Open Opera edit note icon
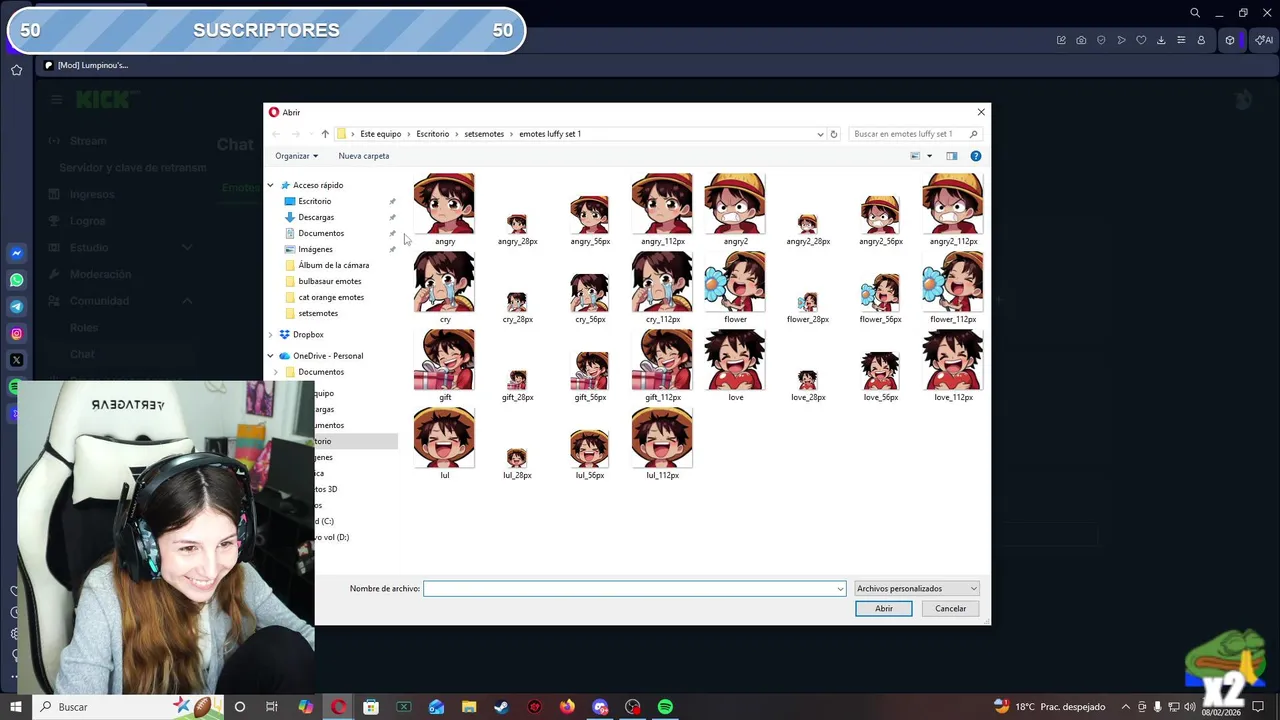The height and width of the screenshot is (720, 1280). [x=1061, y=40]
